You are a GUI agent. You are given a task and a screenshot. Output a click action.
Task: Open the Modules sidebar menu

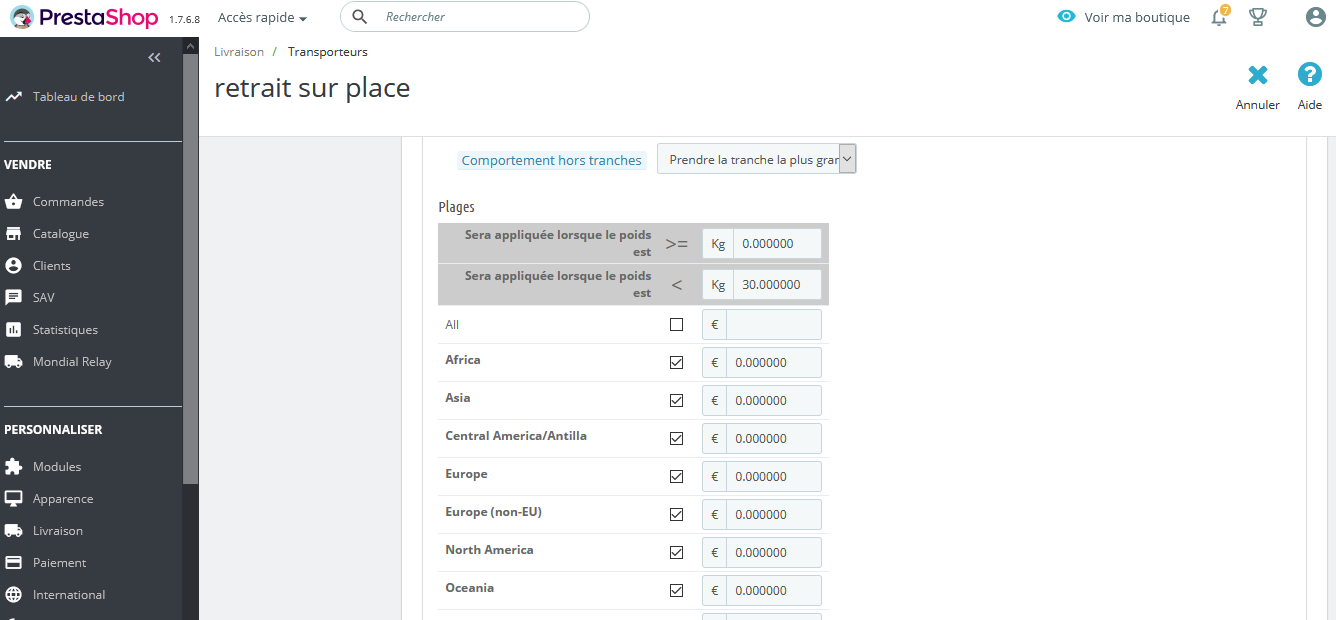click(57, 467)
